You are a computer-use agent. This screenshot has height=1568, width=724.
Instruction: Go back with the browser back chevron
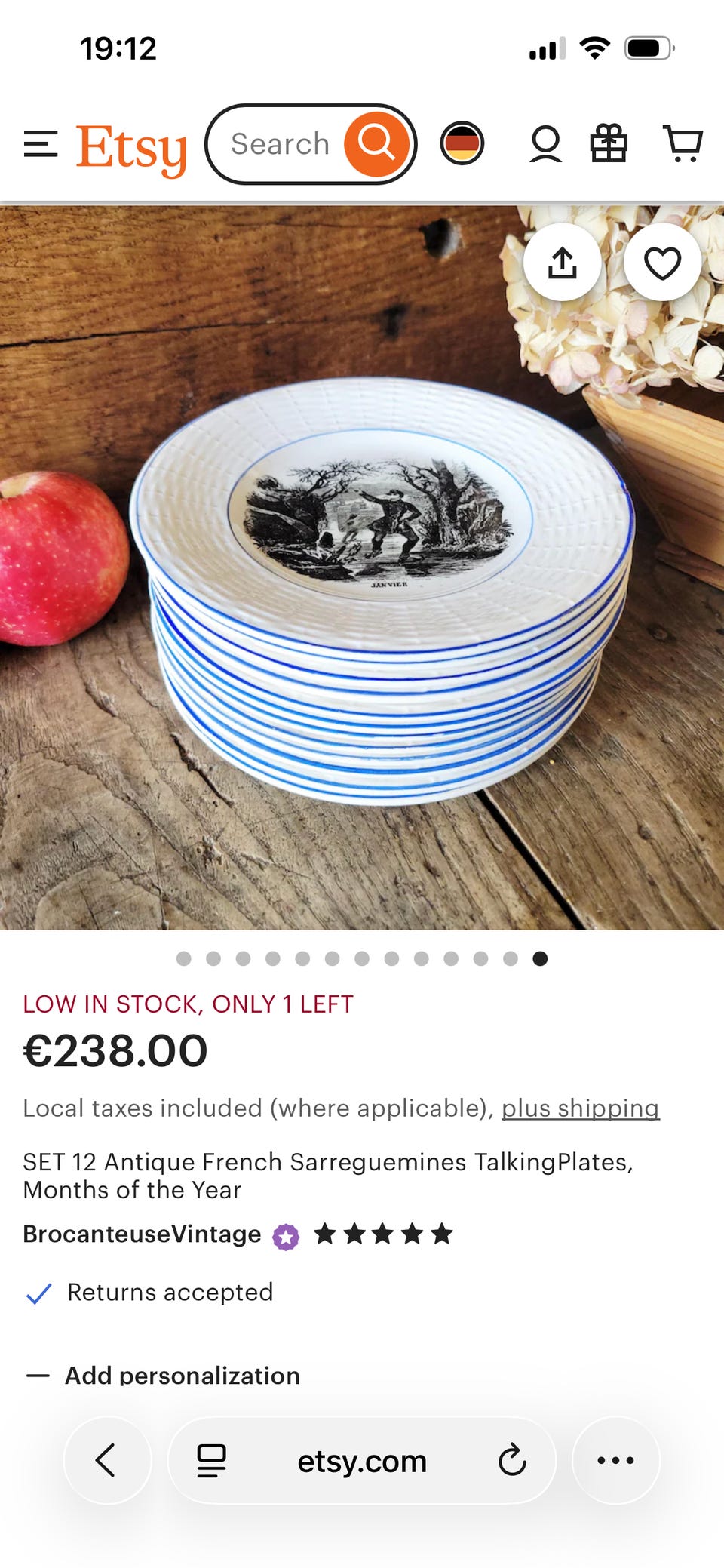coord(107,1460)
